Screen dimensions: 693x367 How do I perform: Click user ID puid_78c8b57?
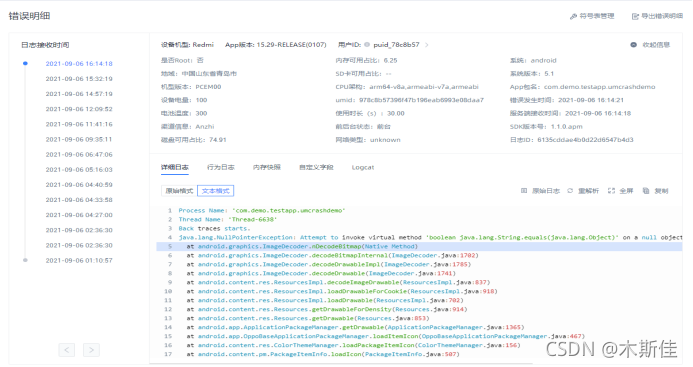point(396,45)
